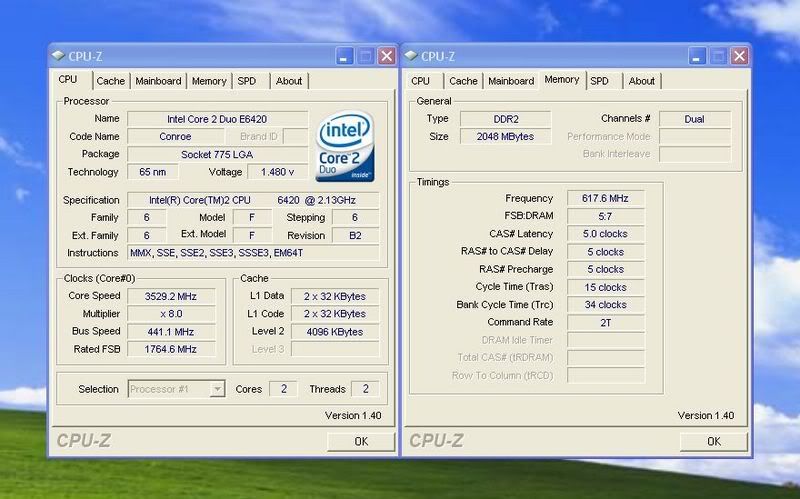Click memory Frequency value '617.6 MHz'
This screenshot has width=800, height=499.
click(x=606, y=198)
